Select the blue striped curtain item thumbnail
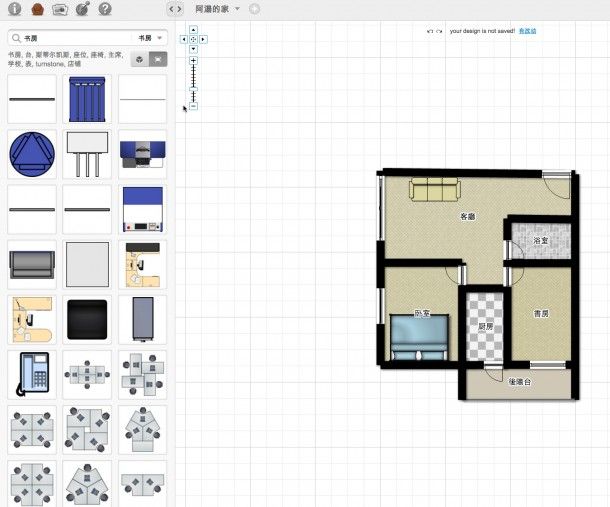This screenshot has height=507, width=610. click(x=87, y=99)
